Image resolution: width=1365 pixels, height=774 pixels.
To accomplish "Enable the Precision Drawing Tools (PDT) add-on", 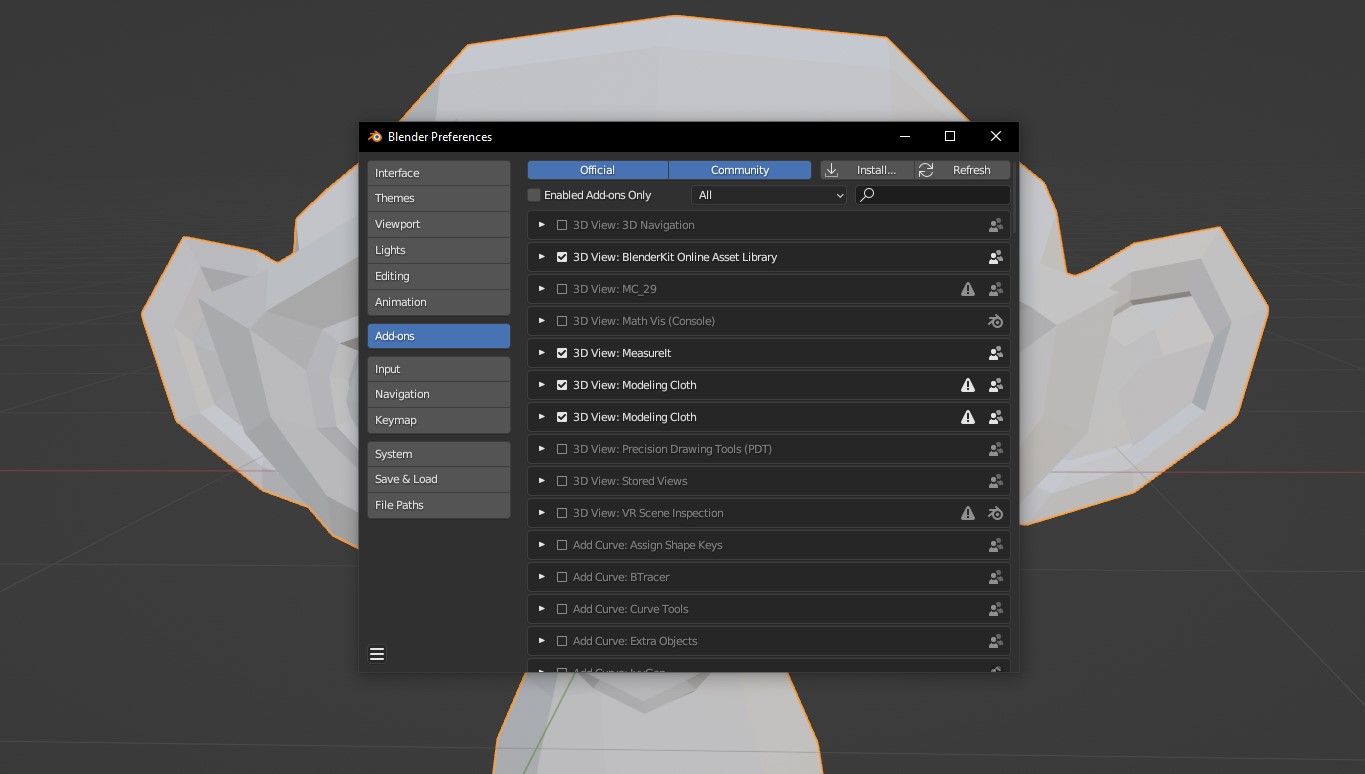I will pyautogui.click(x=562, y=449).
